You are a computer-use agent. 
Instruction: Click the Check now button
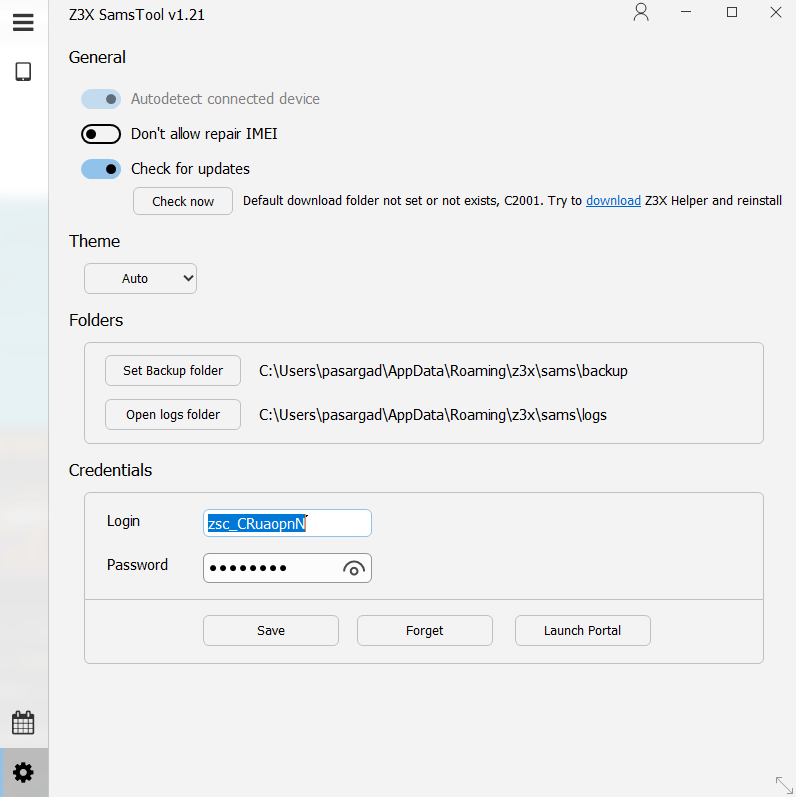pyautogui.click(x=183, y=201)
